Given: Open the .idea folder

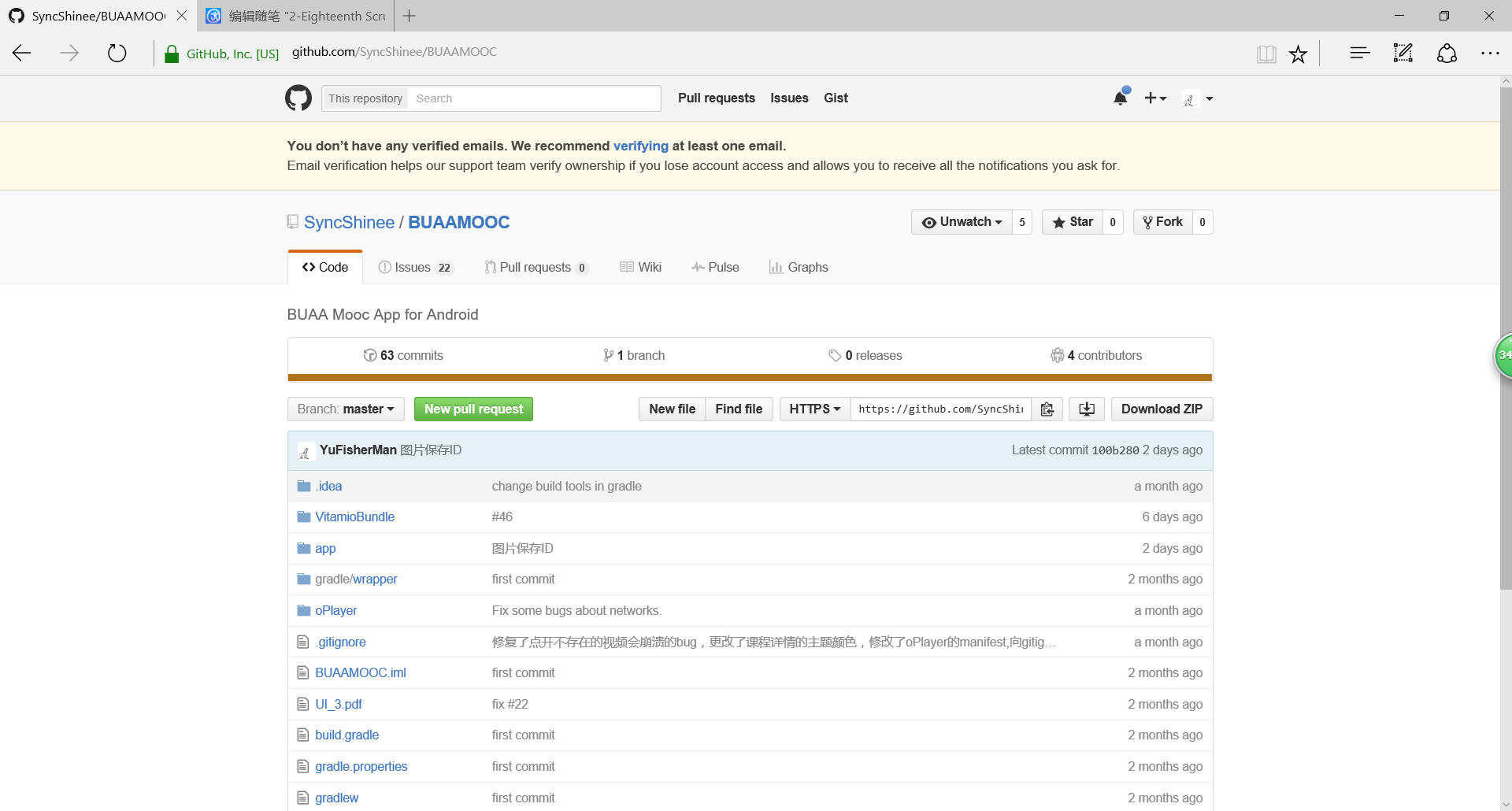Looking at the screenshot, I should pyautogui.click(x=329, y=487).
